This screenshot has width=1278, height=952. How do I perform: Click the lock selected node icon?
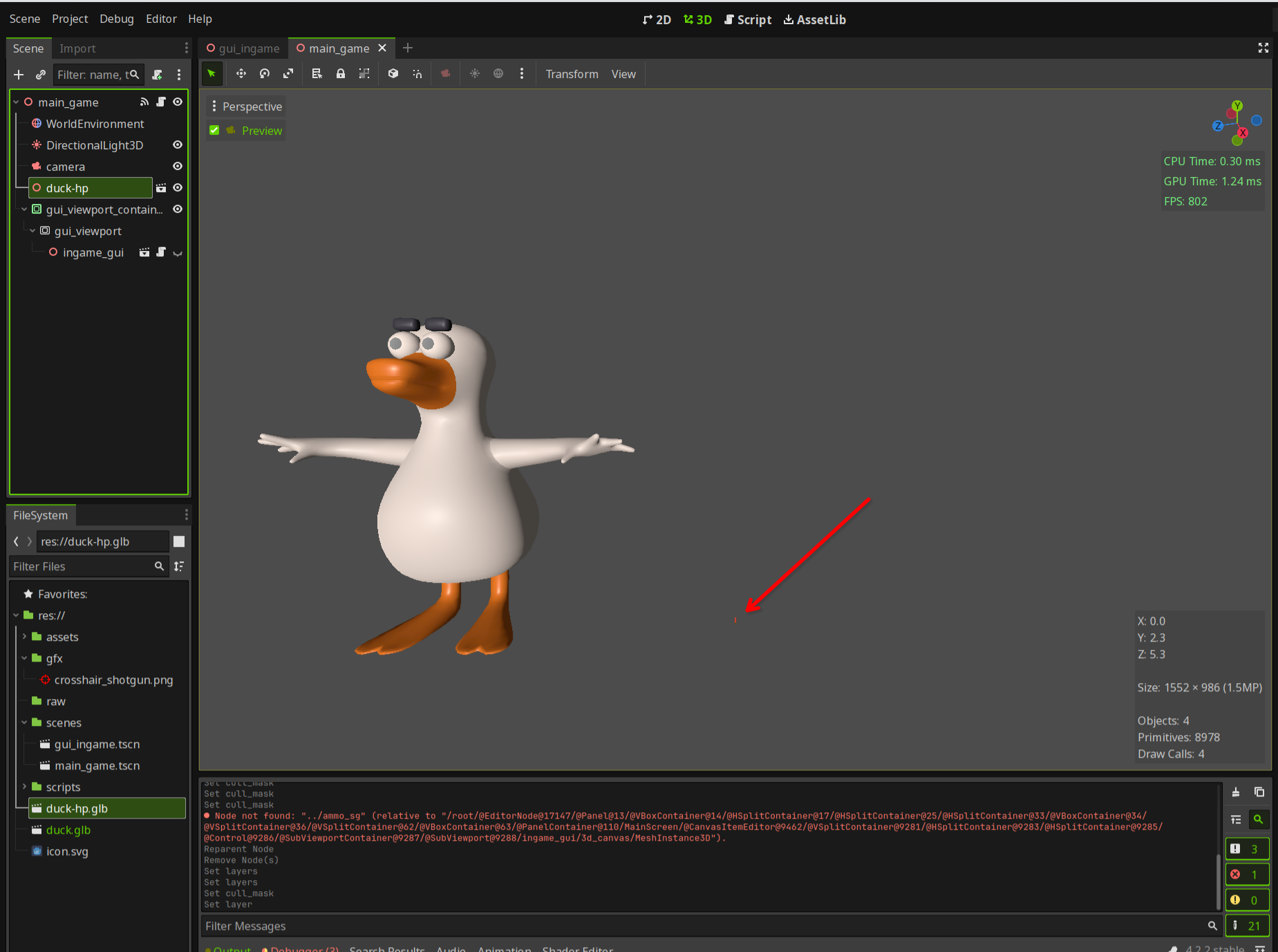click(x=341, y=74)
